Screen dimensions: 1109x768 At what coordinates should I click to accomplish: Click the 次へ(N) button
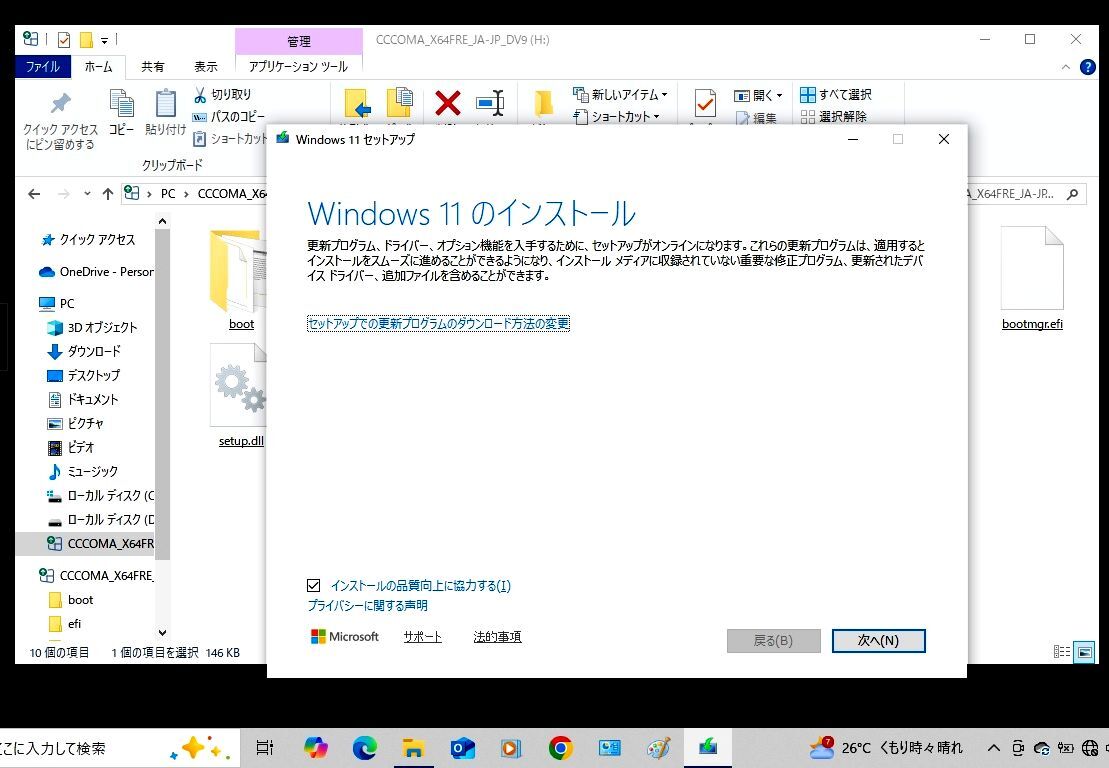tap(878, 641)
